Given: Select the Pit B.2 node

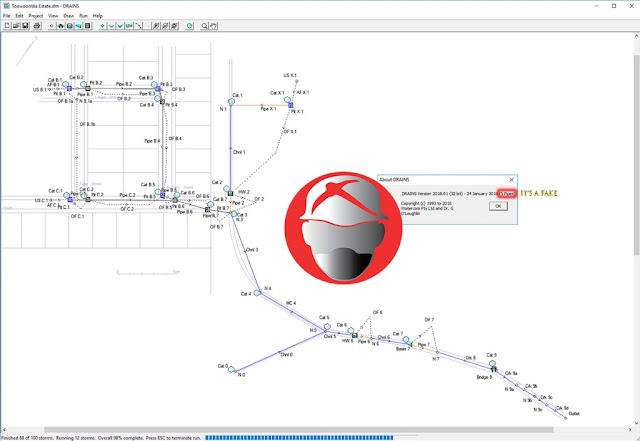Looking at the screenshot, I should [88, 88].
